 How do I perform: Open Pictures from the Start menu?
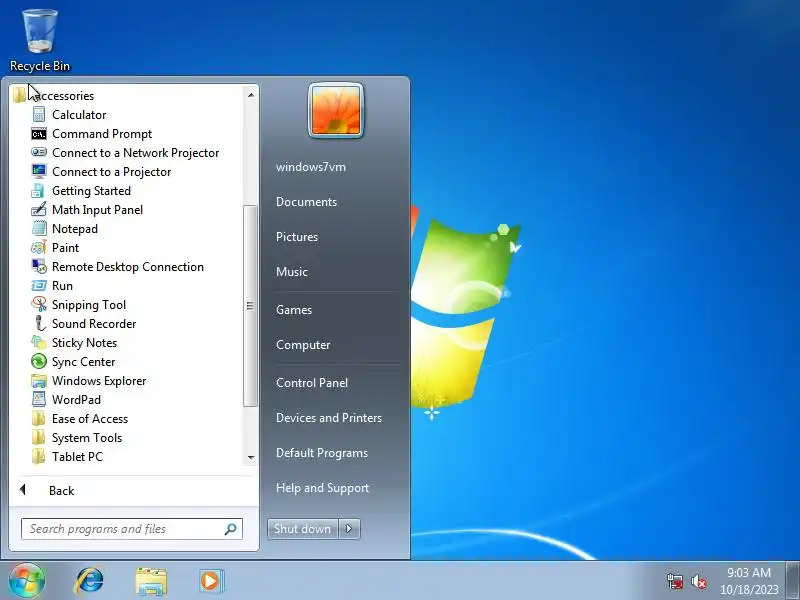tap(297, 237)
